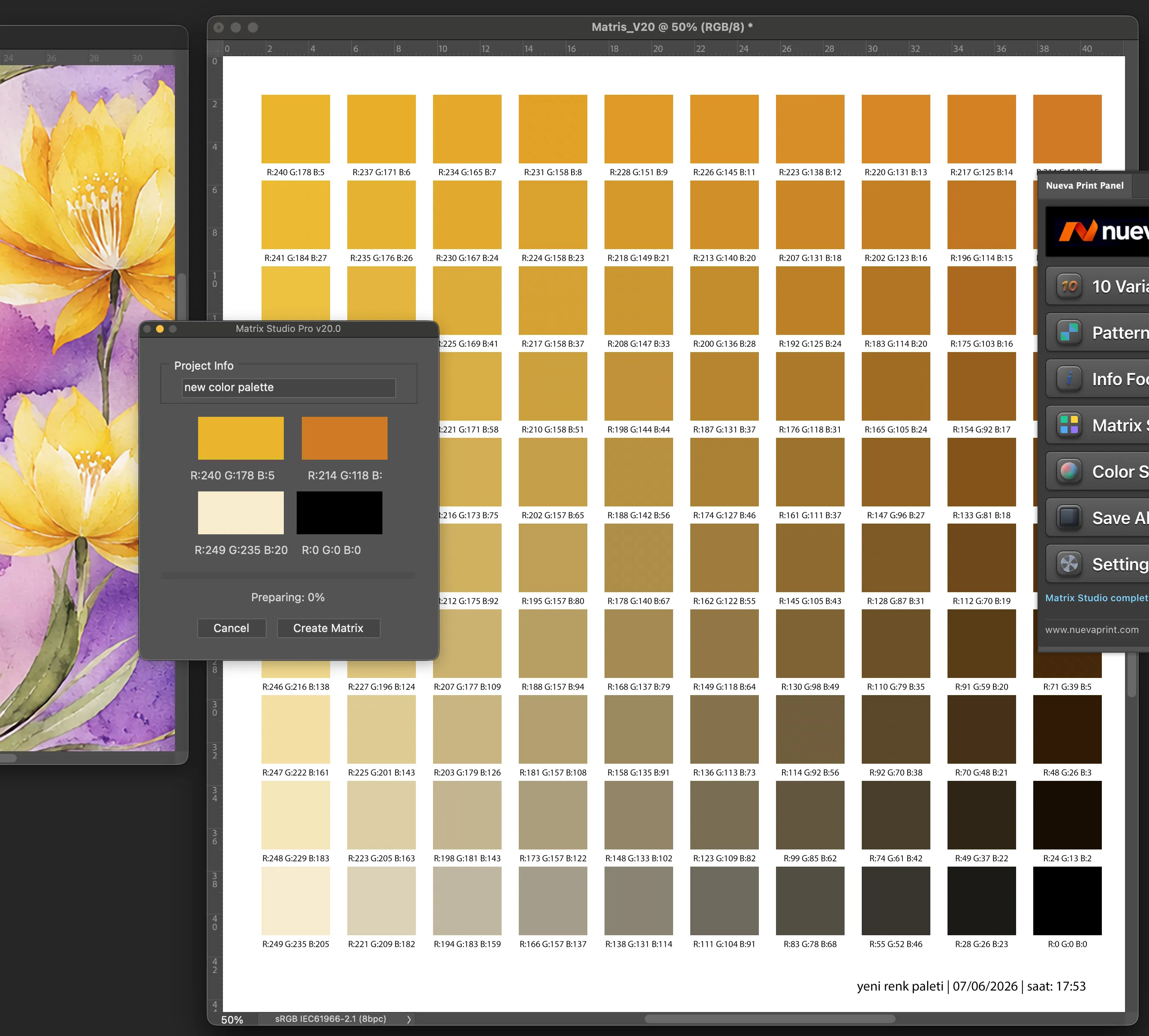Click the matrix swatch labeled R:198 G:144 B:44
Image resolution: width=1149 pixels, height=1036 pixels.
[638, 386]
